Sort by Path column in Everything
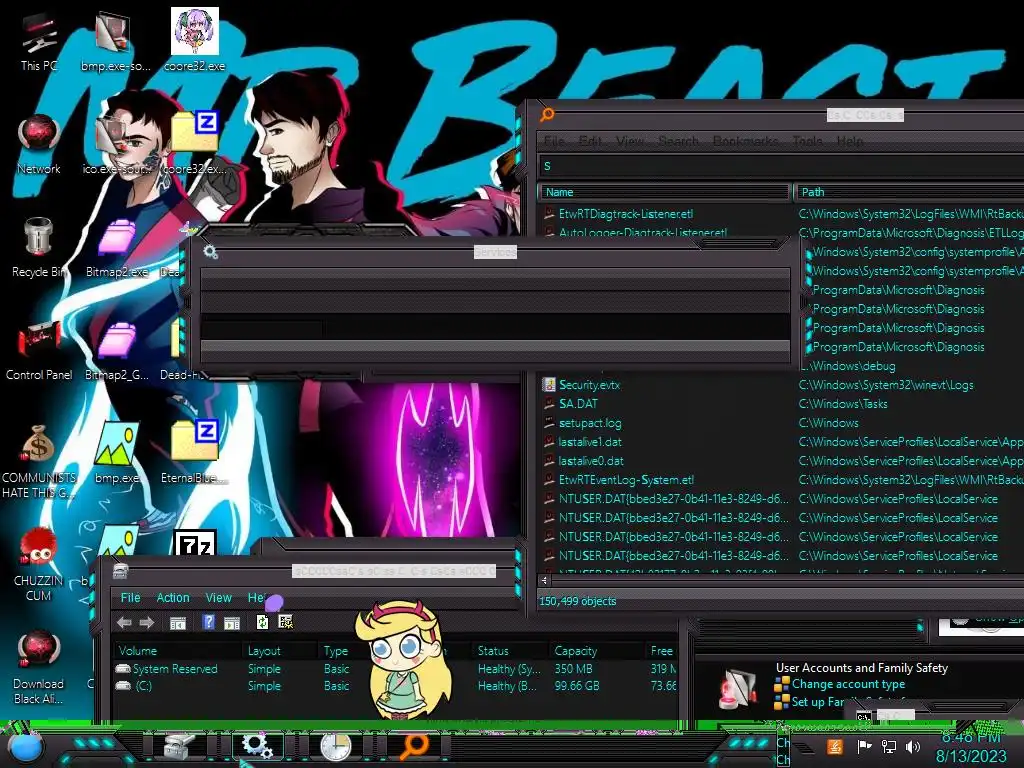Viewport: 1024px width, 768px height. click(x=908, y=192)
